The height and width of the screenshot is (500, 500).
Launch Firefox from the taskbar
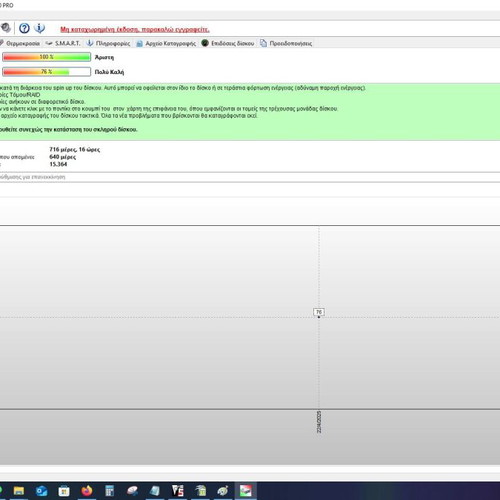click(x=87, y=491)
